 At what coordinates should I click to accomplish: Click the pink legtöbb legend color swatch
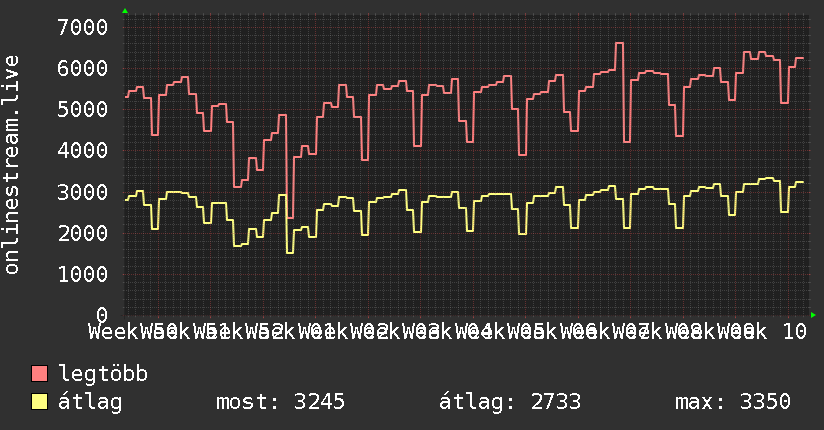[39, 374]
